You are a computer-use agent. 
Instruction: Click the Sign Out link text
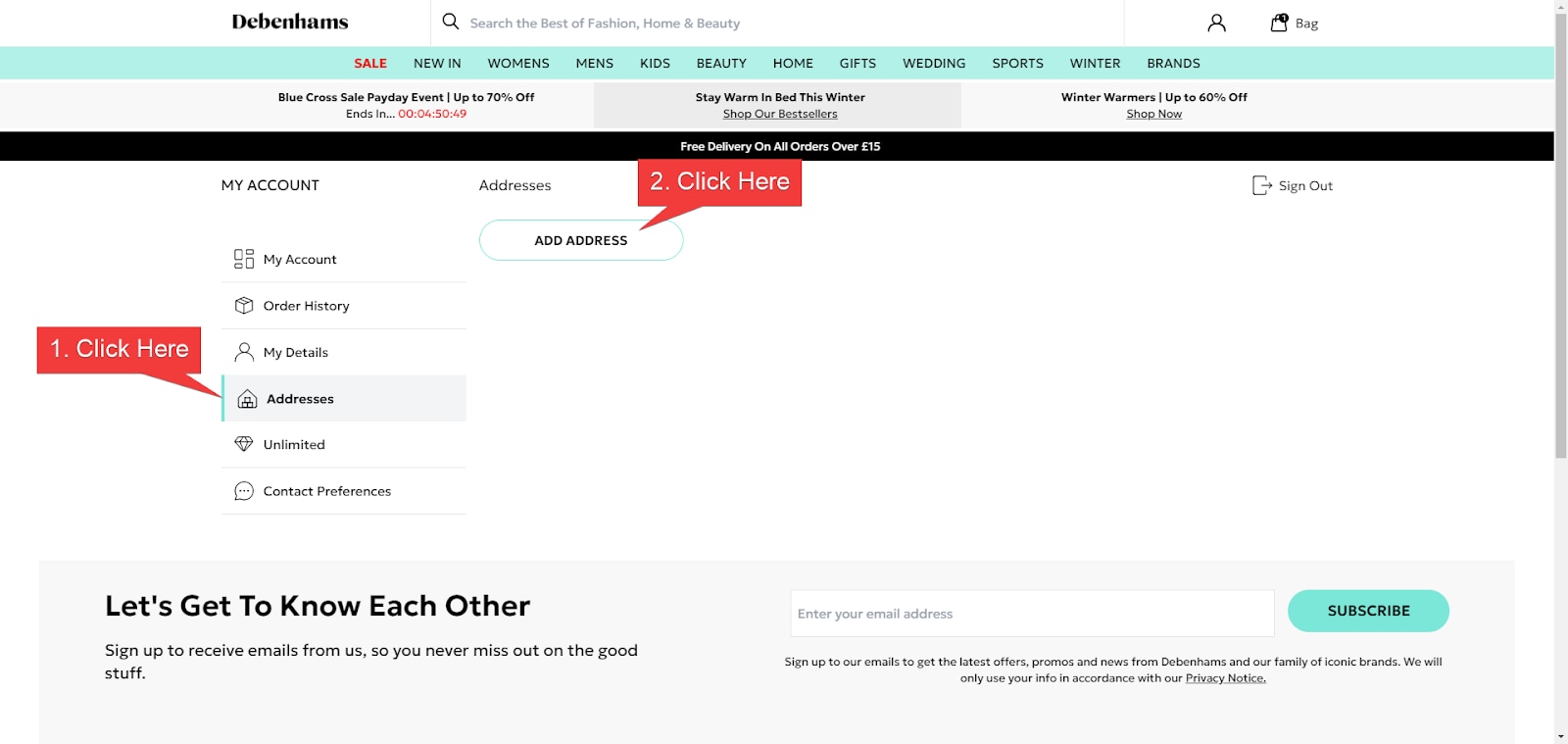[x=1305, y=185]
